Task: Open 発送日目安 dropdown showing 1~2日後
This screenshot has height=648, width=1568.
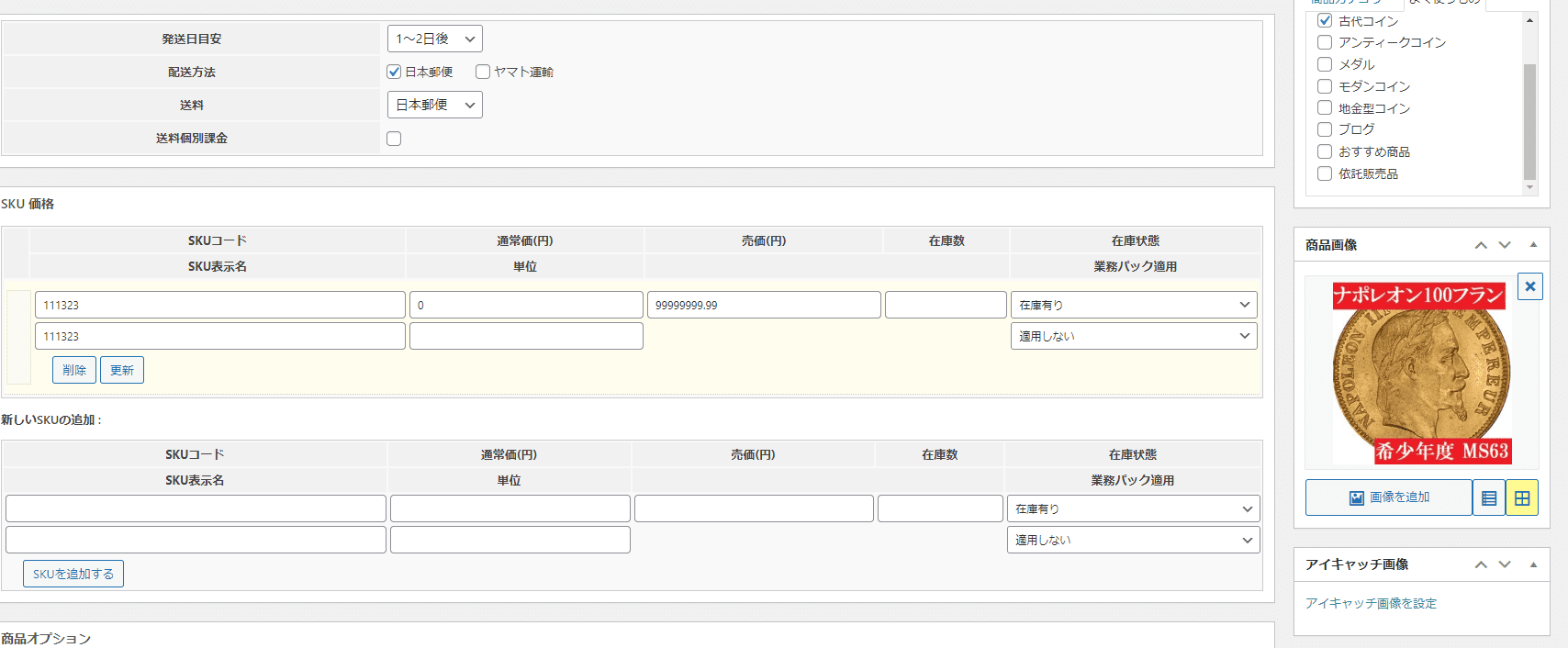Action: point(434,39)
